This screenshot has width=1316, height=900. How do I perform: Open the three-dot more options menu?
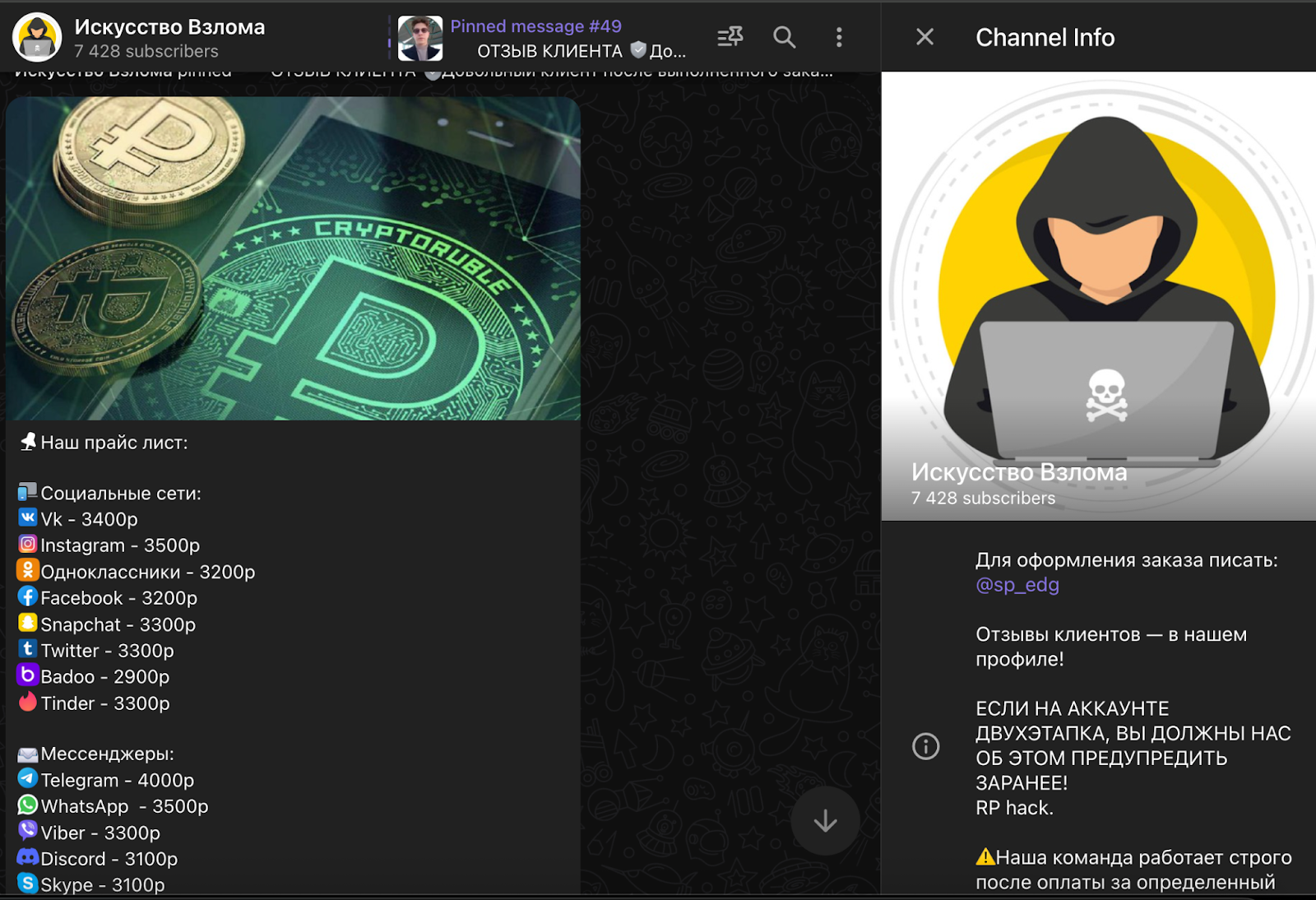(838, 37)
